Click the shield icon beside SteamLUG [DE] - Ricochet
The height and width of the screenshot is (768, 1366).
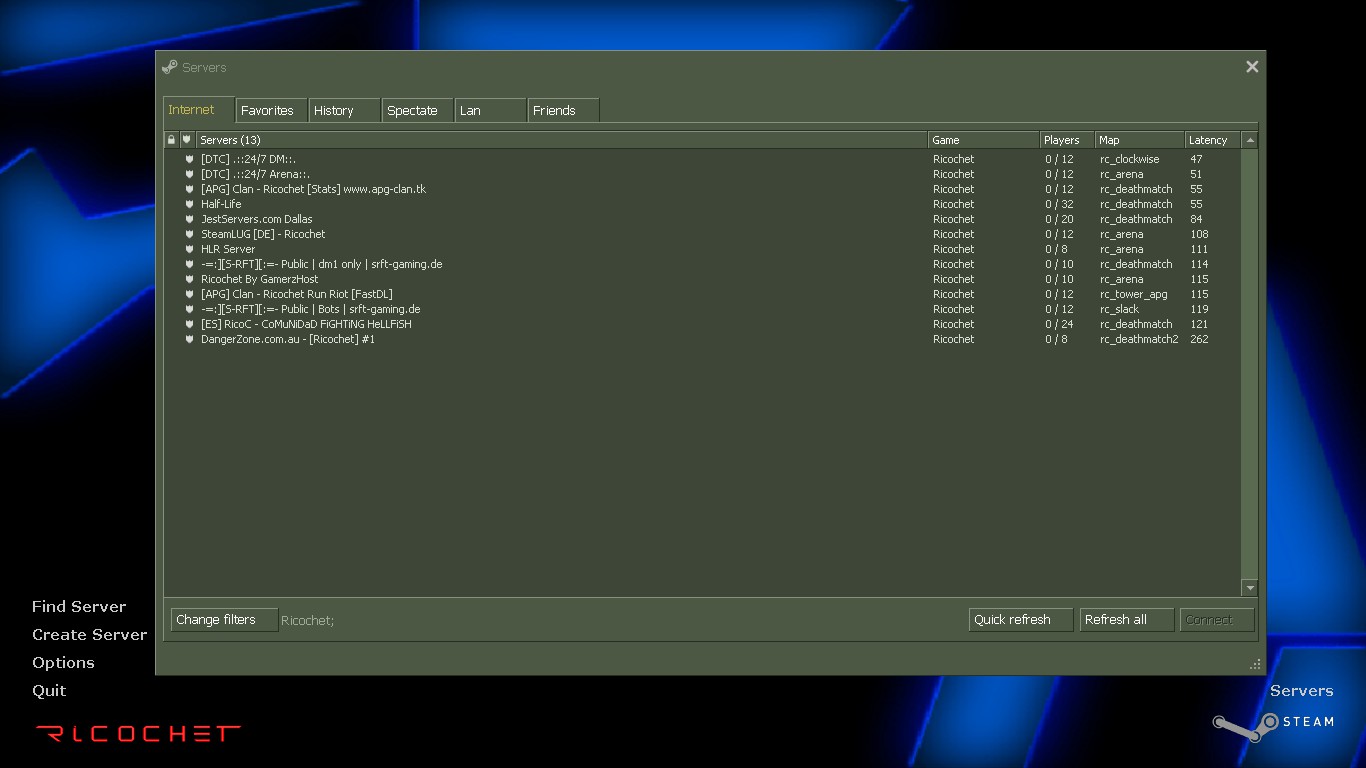point(188,234)
